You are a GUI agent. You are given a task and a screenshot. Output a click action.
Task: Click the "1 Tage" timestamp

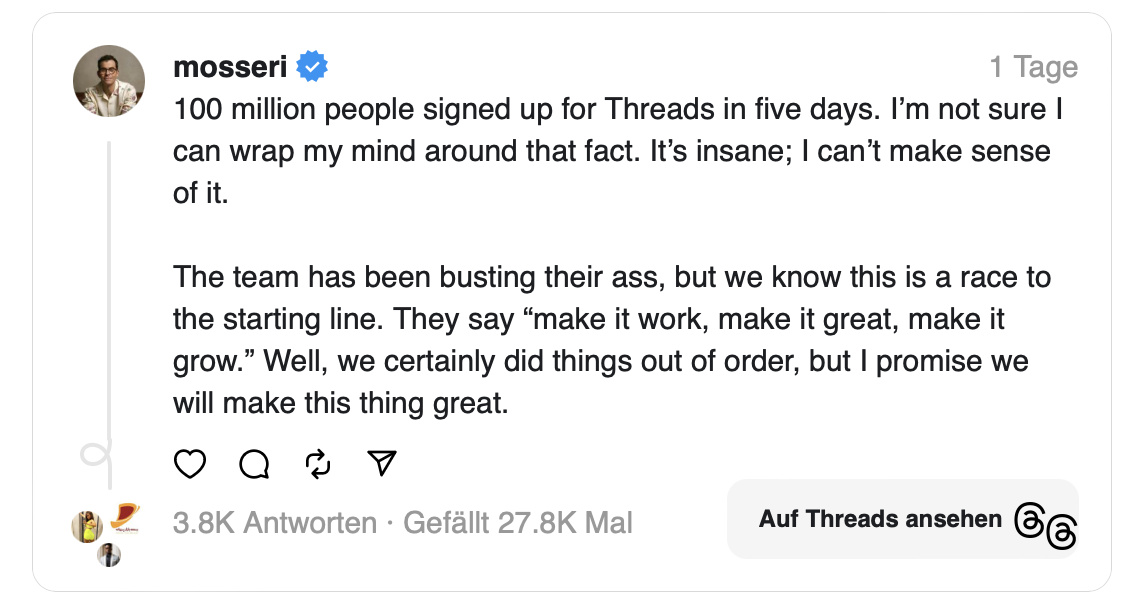pos(1033,68)
